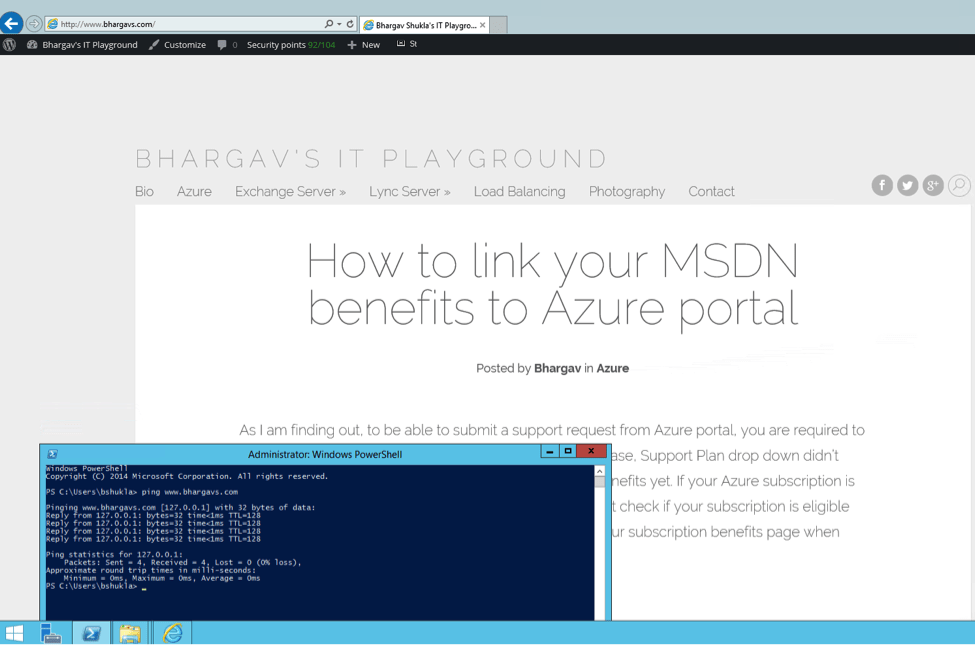The image size is (975, 645).
Task: Expand the Exchange Server menu
Action: (290, 191)
